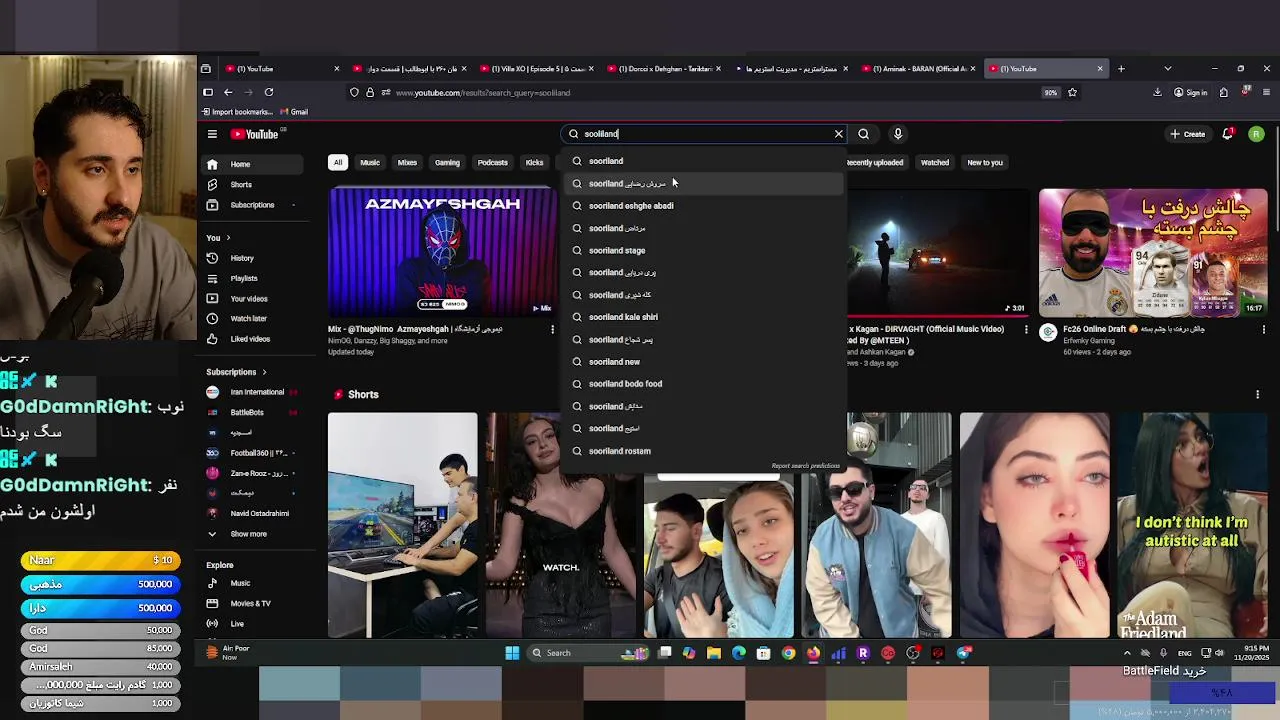Viewport: 1280px width, 720px height.
Task: Open the AZMAYESHGAH mix thumbnail
Action: pyautogui.click(x=442, y=252)
